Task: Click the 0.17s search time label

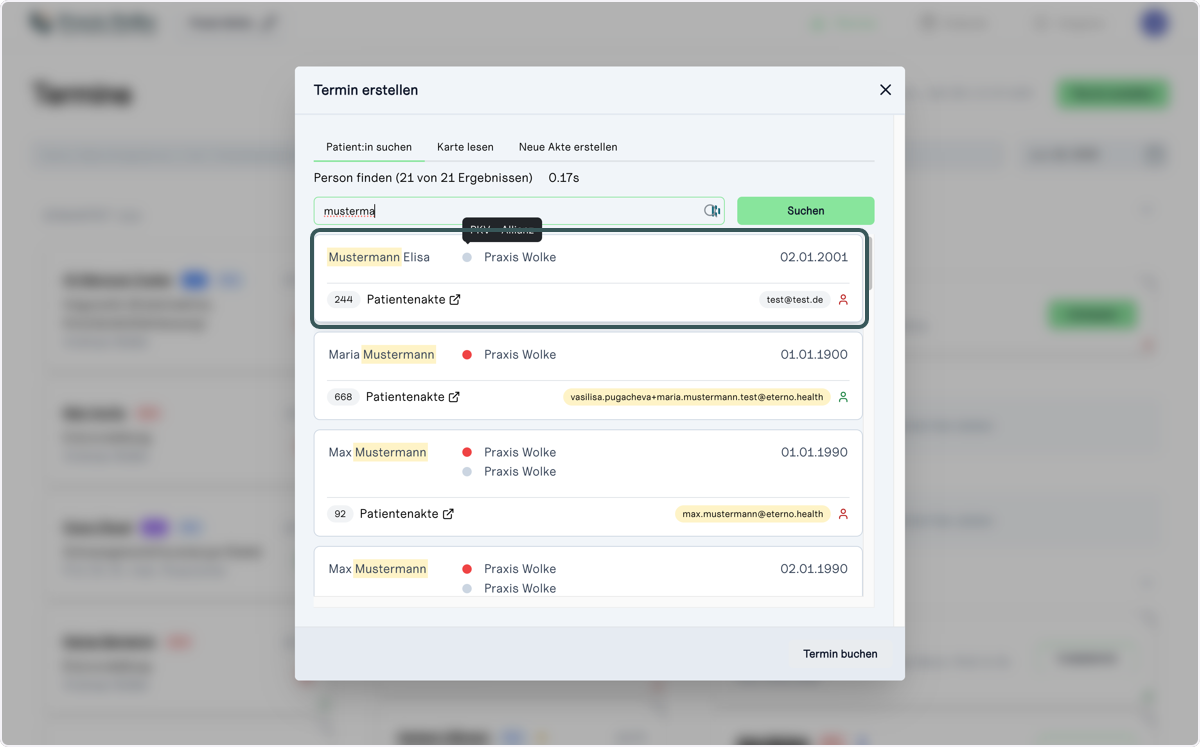Action: 564,178
